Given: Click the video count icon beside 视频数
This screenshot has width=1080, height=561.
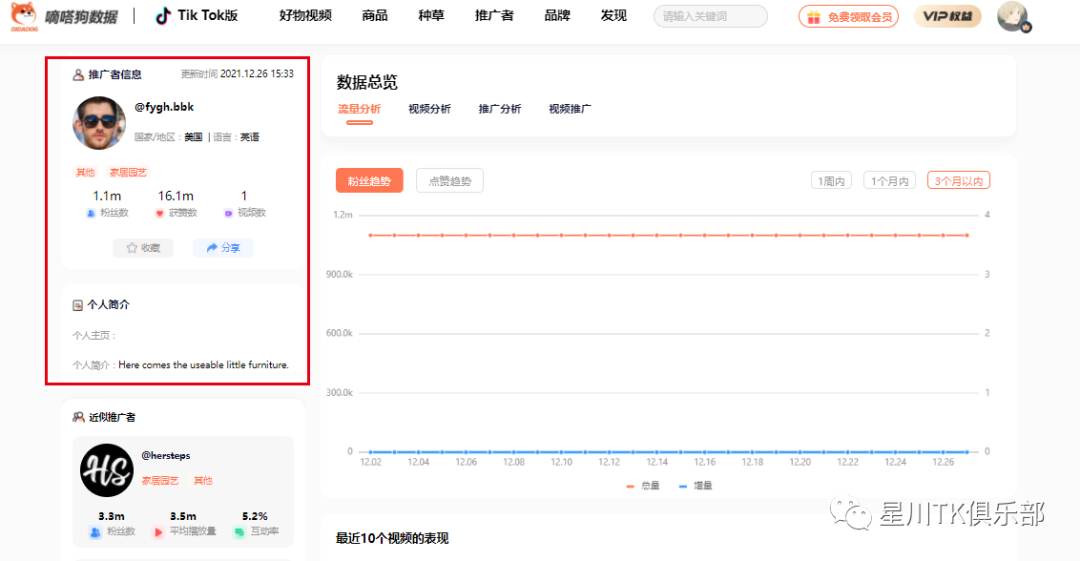Looking at the screenshot, I should pyautogui.click(x=229, y=213).
